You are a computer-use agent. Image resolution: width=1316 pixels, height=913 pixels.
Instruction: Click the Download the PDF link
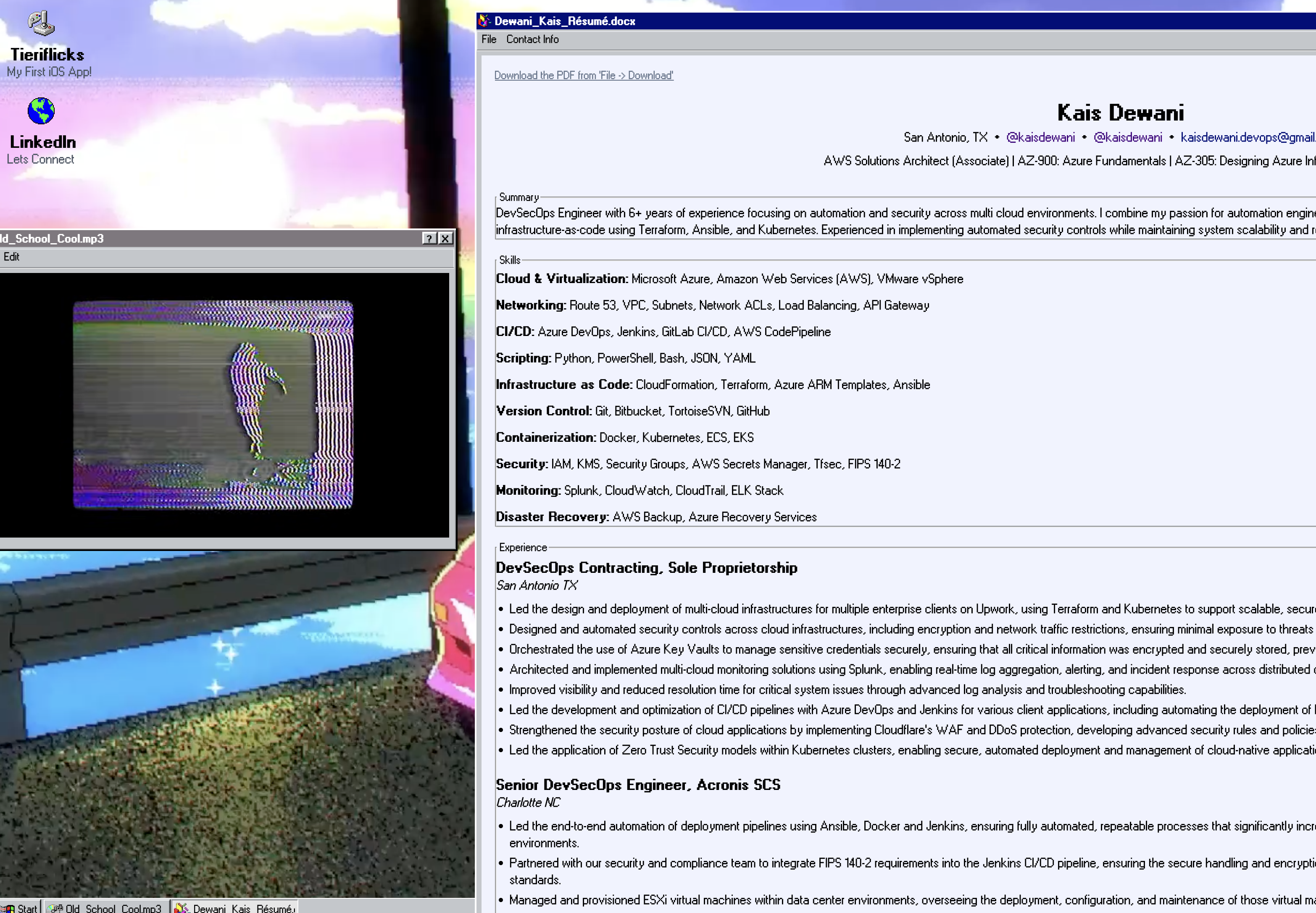[x=584, y=76]
